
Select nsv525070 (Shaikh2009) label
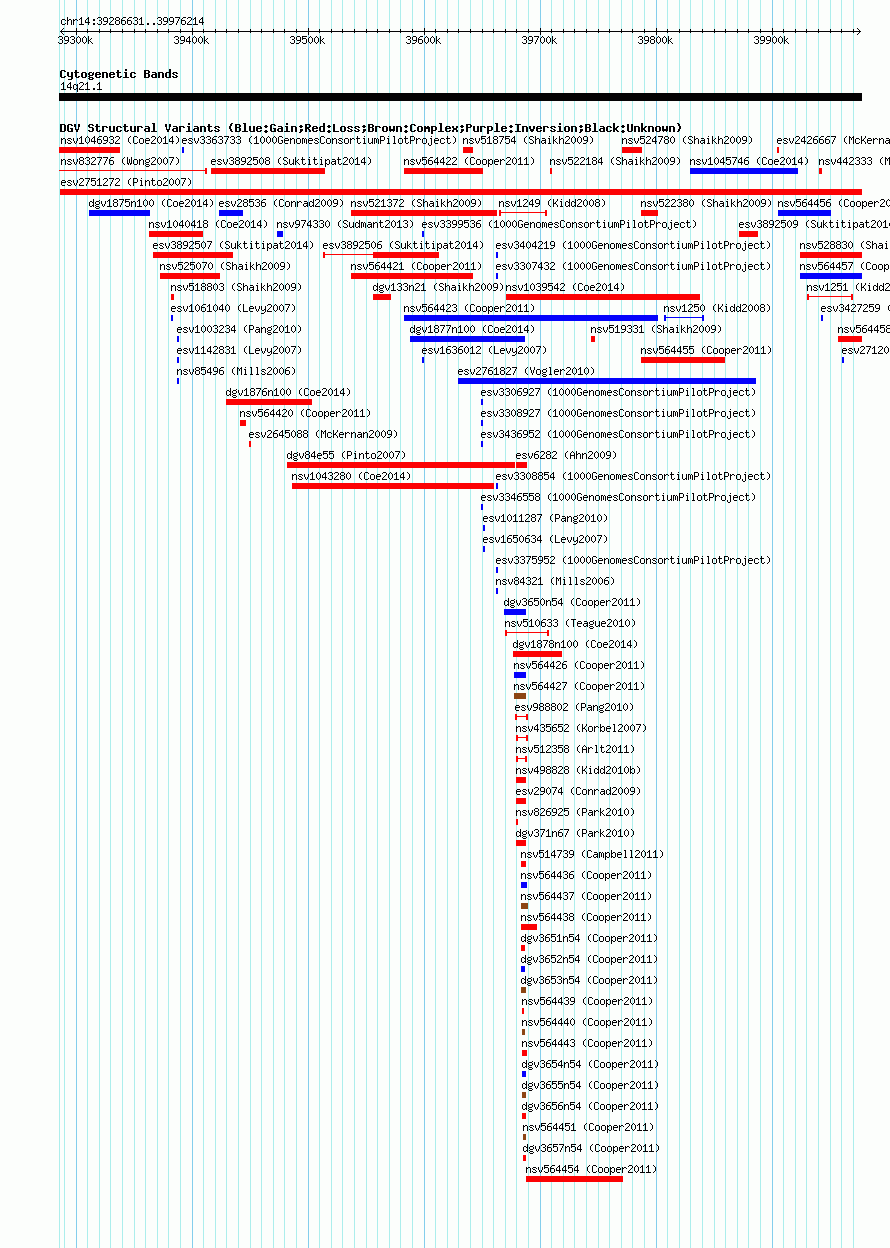(x=225, y=266)
